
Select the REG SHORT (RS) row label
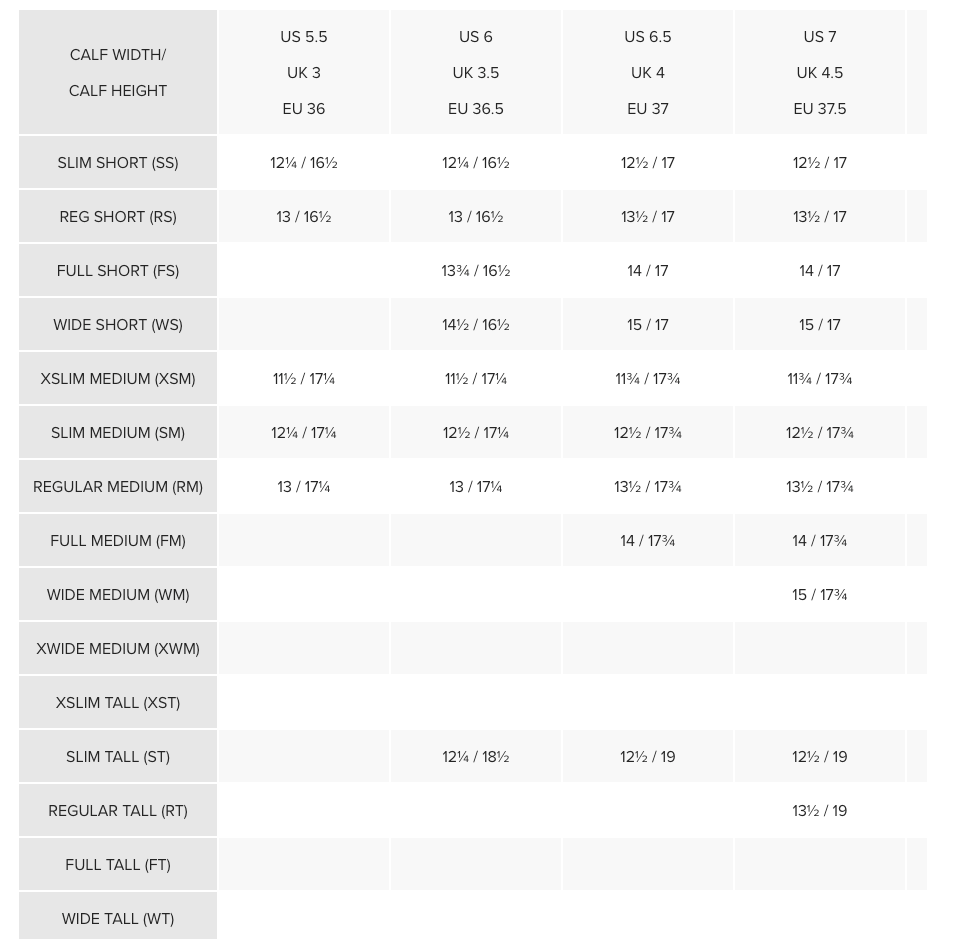coord(118,217)
